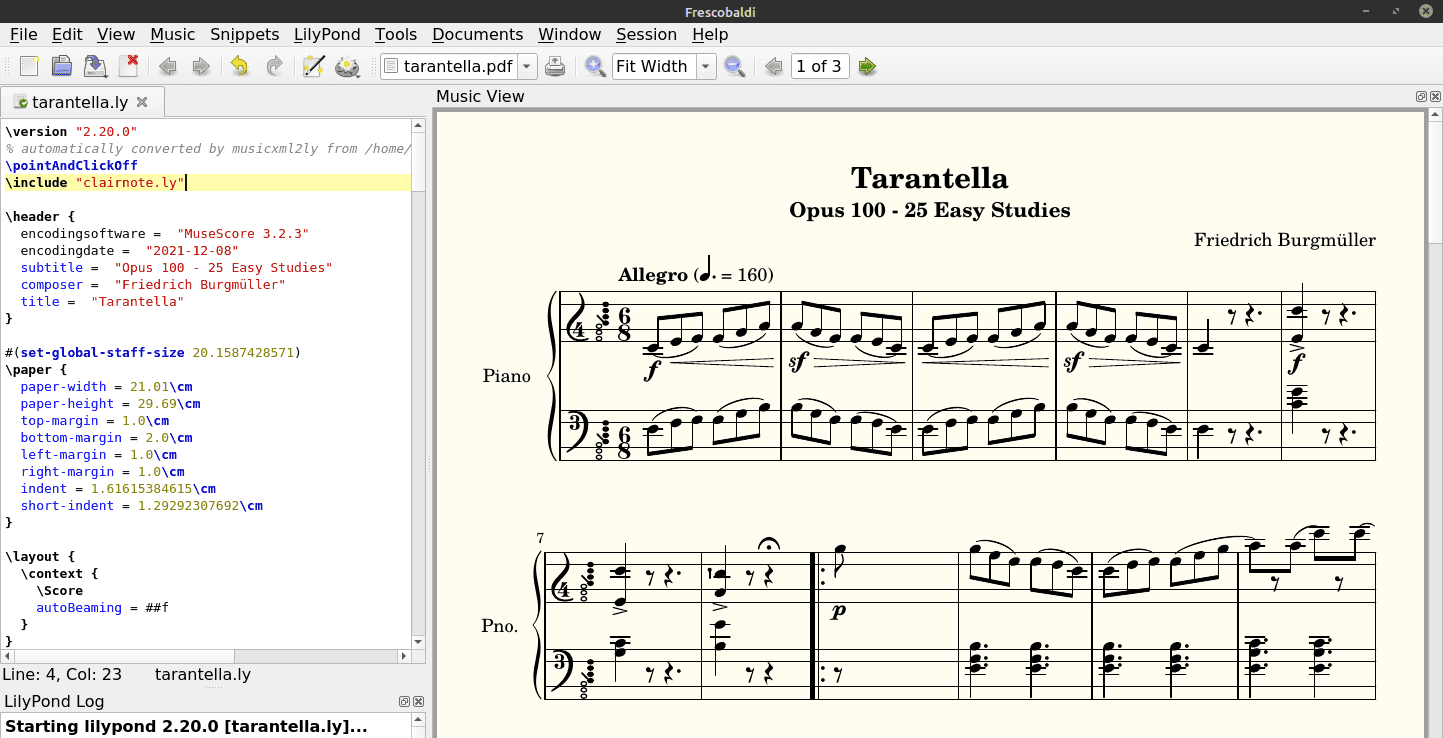
Task: Go to next page with green arrow
Action: pos(867,66)
